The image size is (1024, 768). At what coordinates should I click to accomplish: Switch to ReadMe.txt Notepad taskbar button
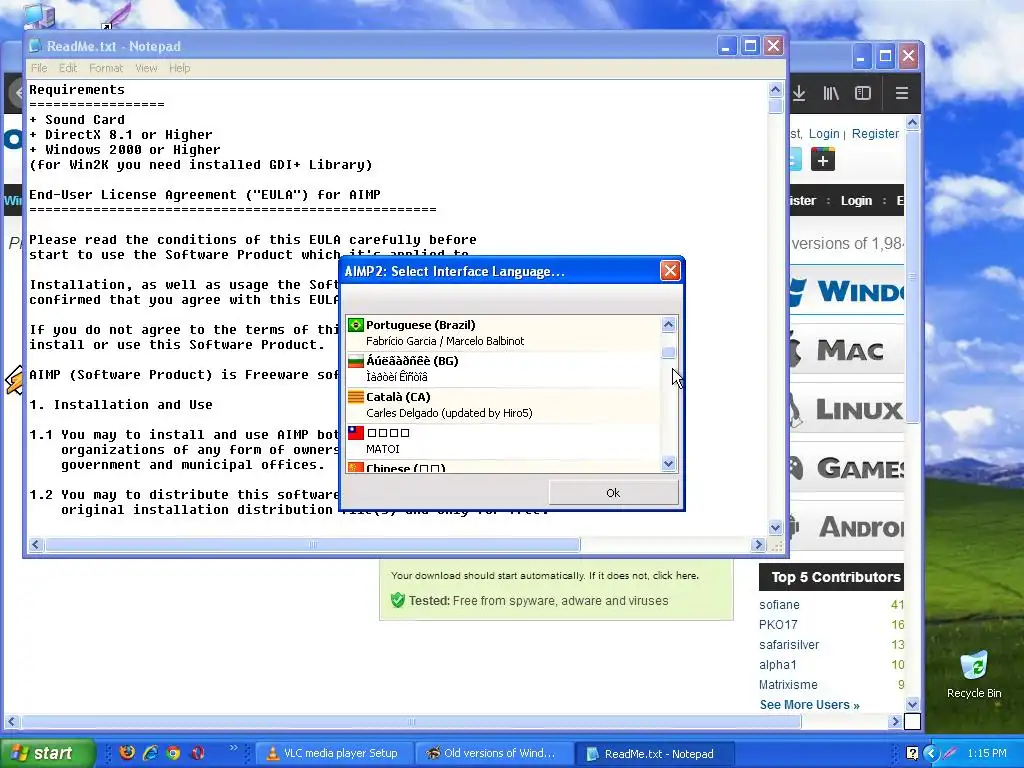tap(654, 754)
